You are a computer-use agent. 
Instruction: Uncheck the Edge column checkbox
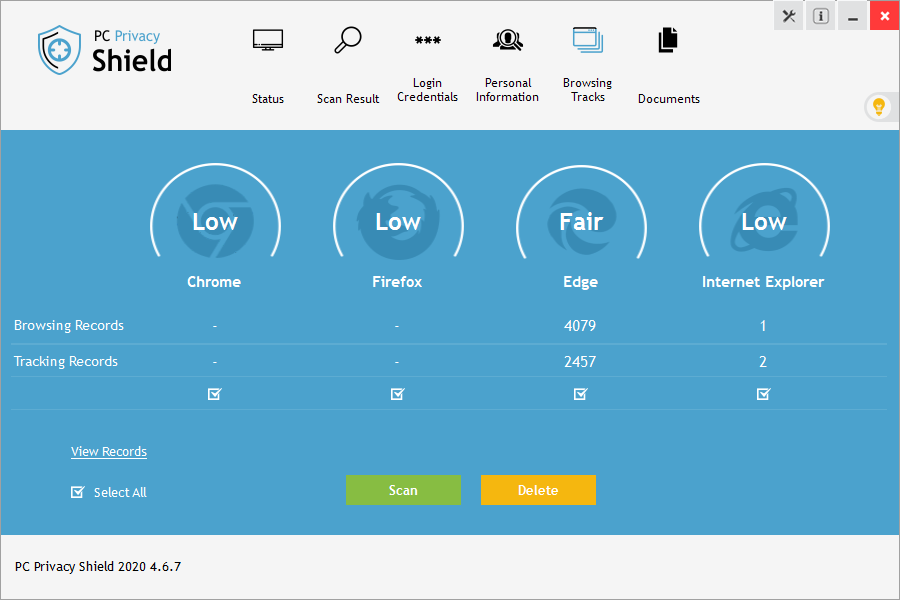click(580, 394)
